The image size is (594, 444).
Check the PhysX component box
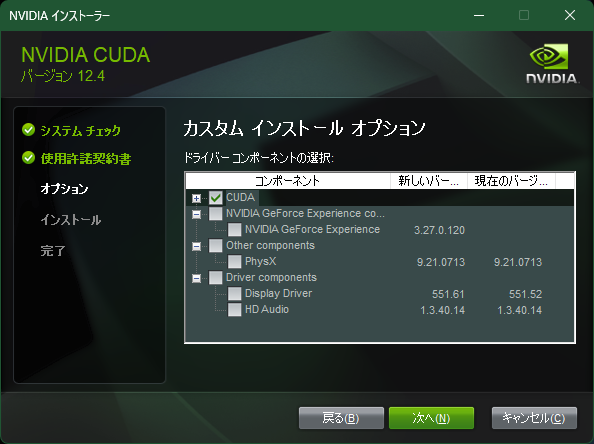pyautogui.click(x=234, y=261)
